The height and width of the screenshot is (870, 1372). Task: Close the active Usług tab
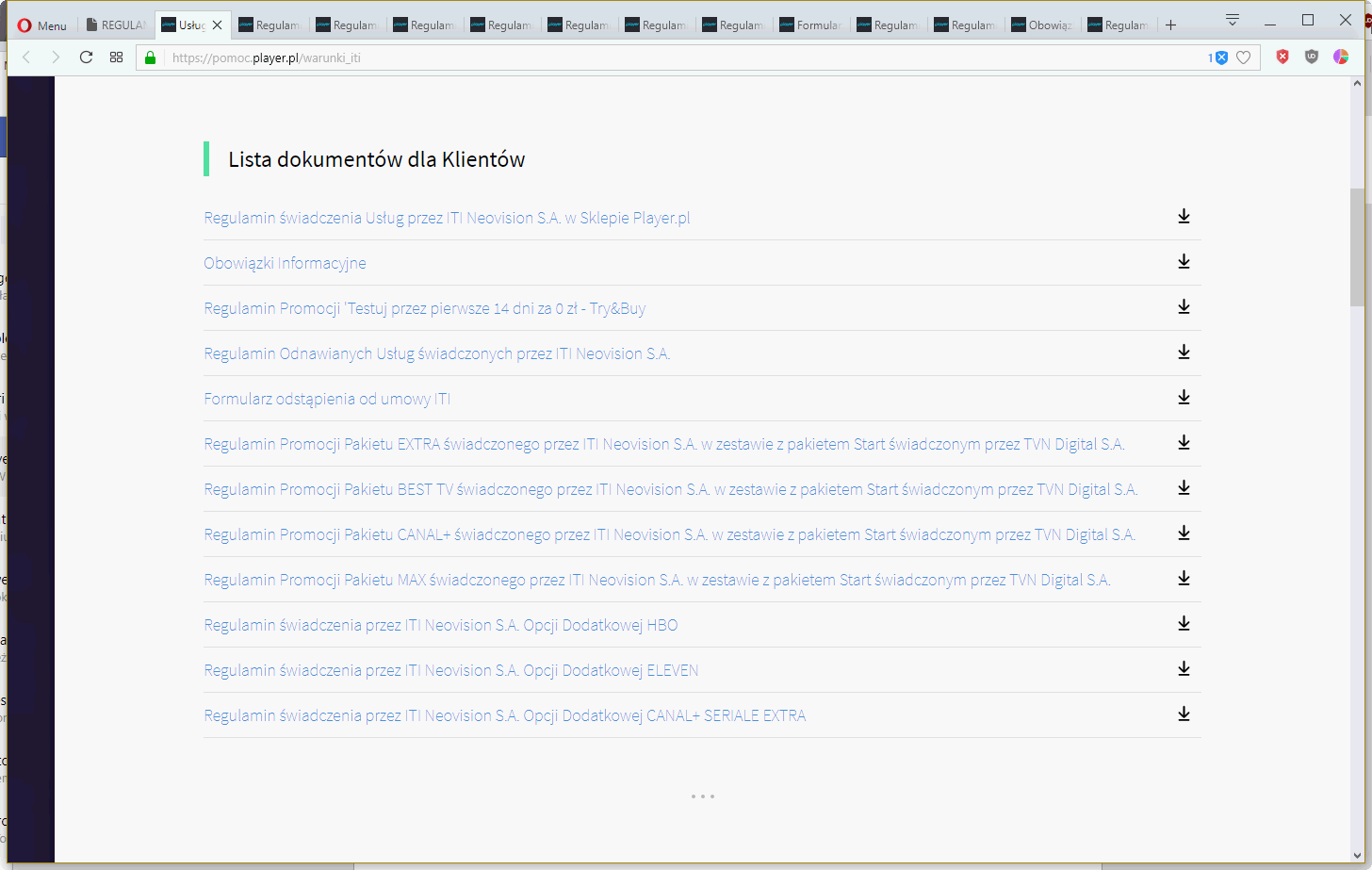click(x=218, y=25)
